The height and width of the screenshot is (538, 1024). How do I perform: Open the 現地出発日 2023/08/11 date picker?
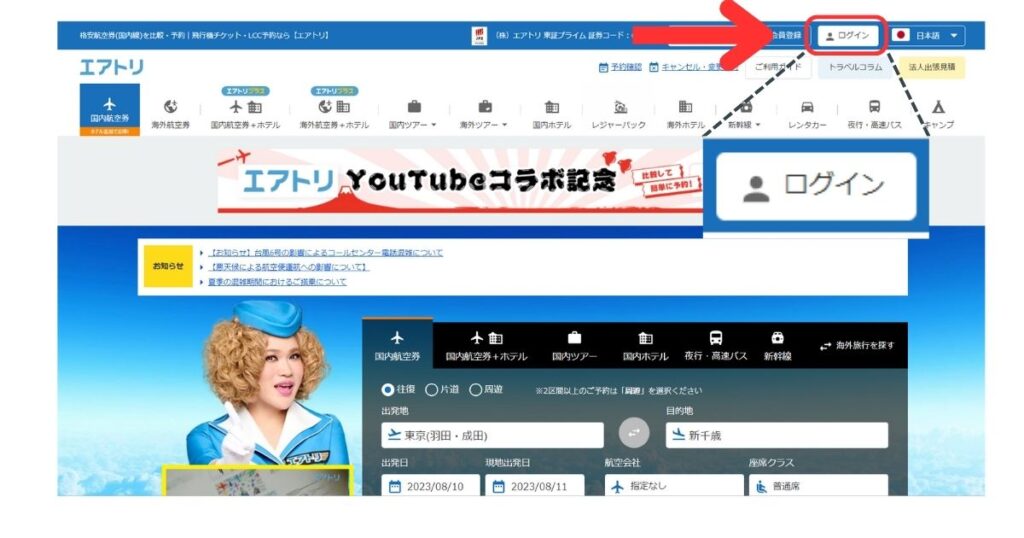[535, 486]
